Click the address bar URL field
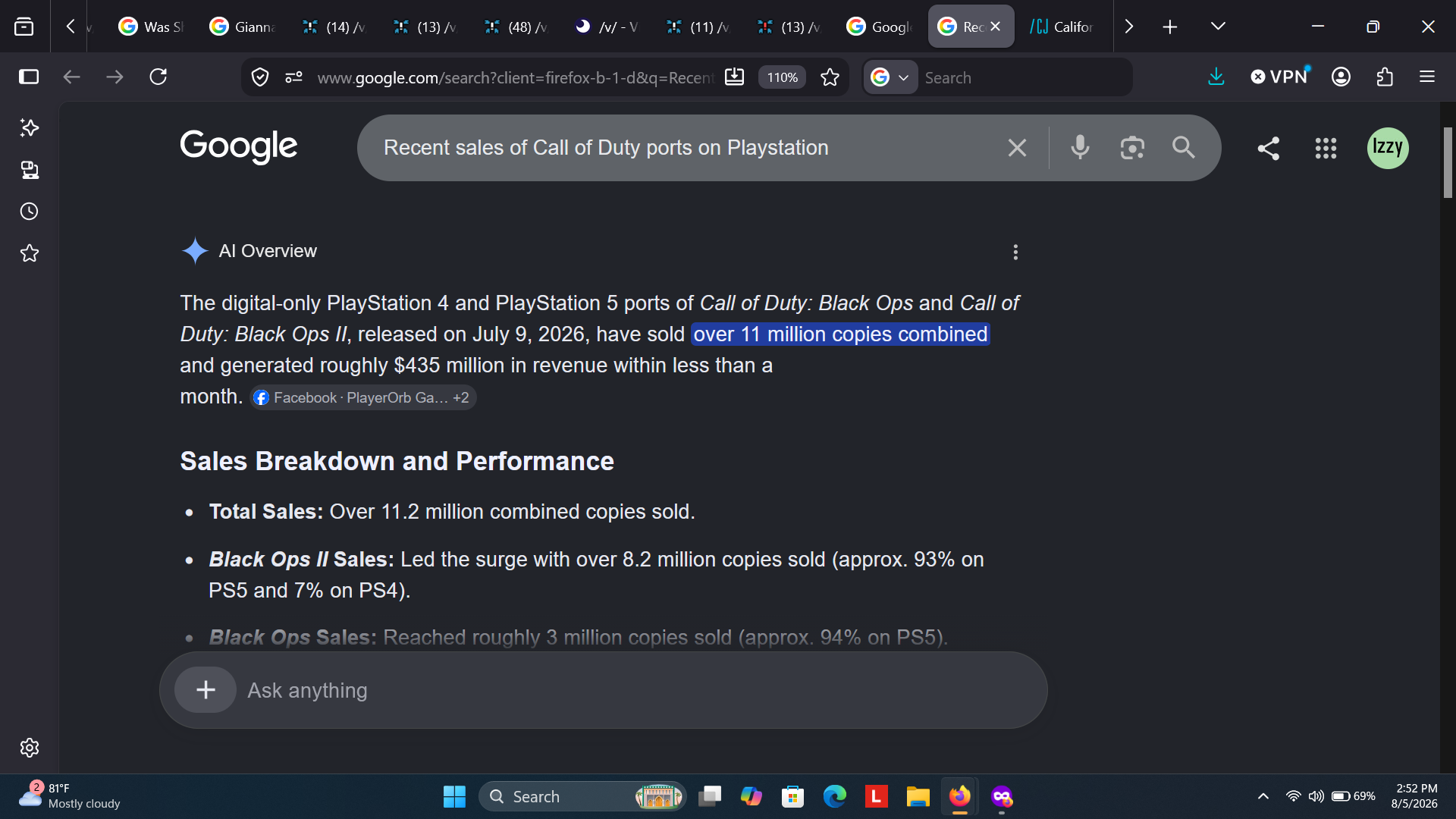Screen dimensions: 1456x819 [x=516, y=77]
